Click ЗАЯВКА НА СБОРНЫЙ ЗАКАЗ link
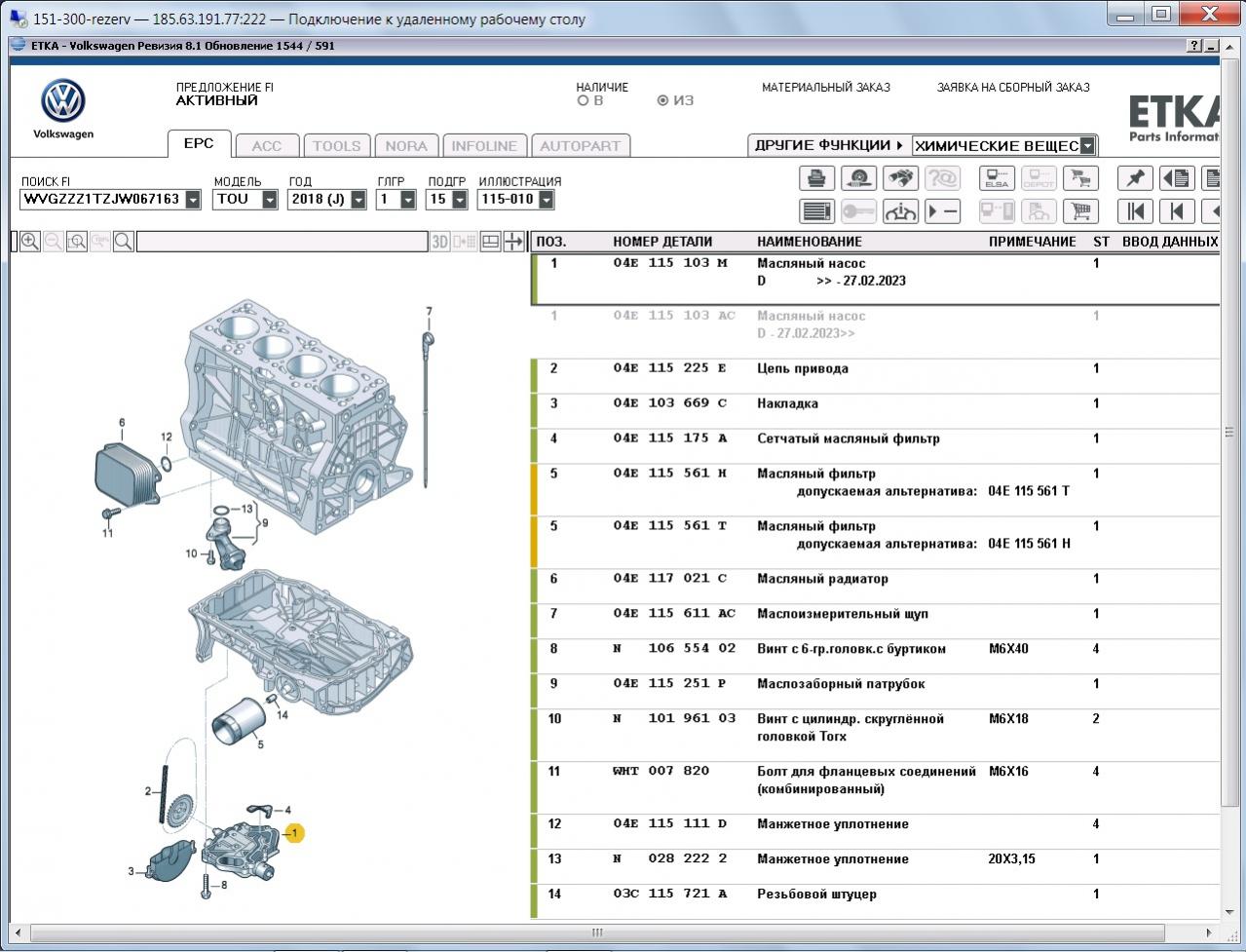 tap(1013, 87)
